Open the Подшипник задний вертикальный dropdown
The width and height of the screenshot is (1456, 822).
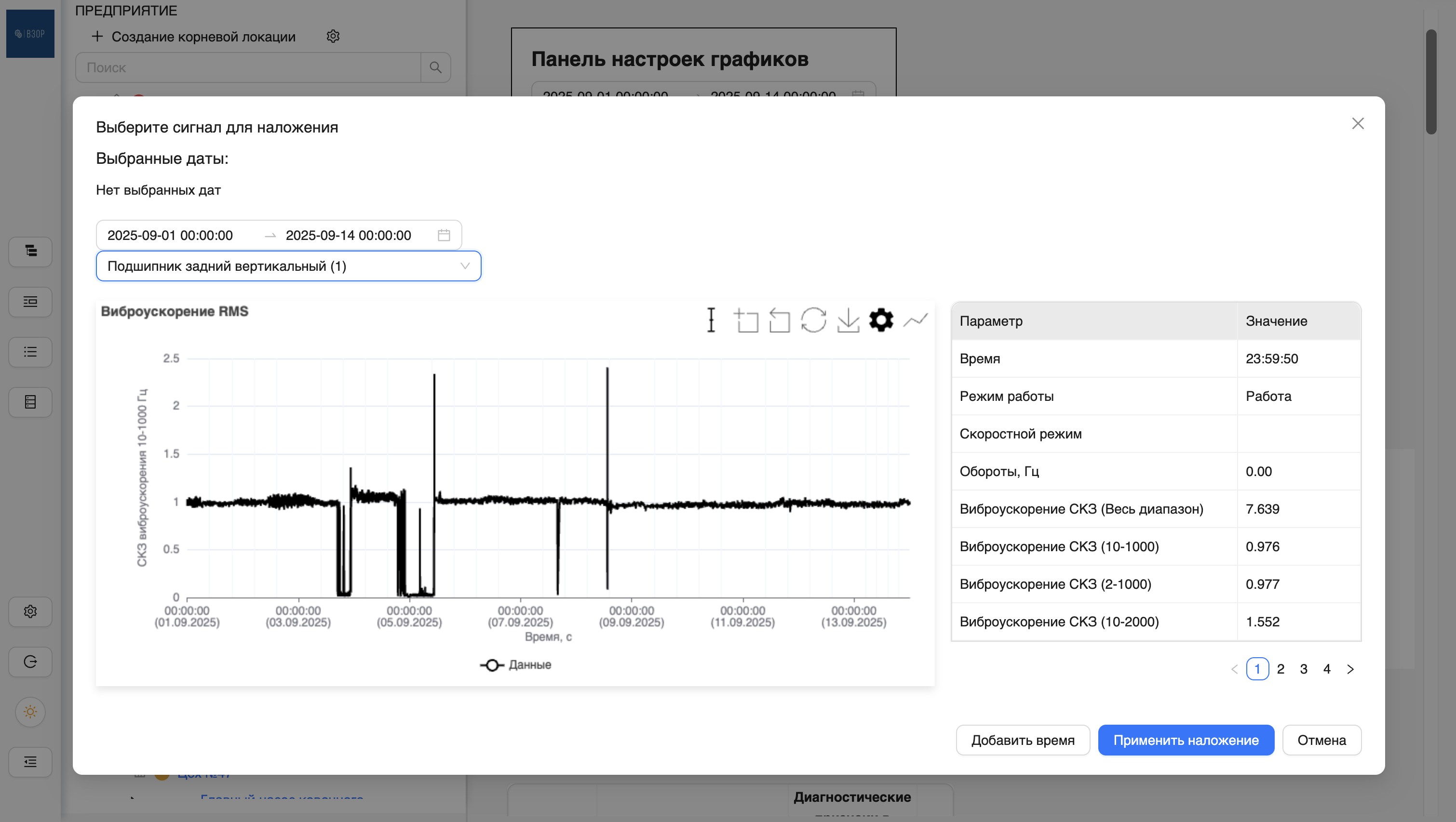pos(288,266)
